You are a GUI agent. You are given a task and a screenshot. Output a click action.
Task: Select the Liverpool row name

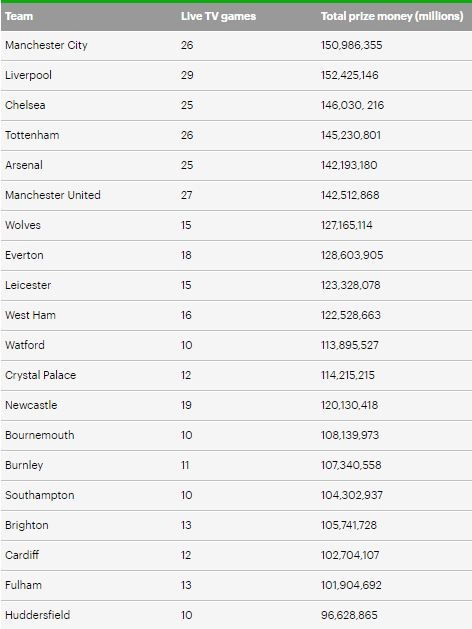(x=28, y=75)
